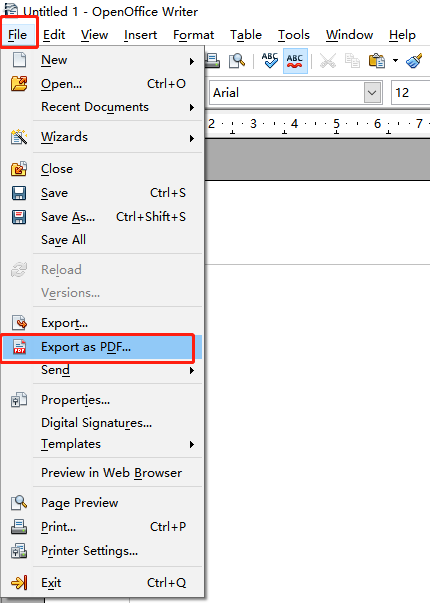
Task: Select Exit from the File menu
Action: pos(103,583)
